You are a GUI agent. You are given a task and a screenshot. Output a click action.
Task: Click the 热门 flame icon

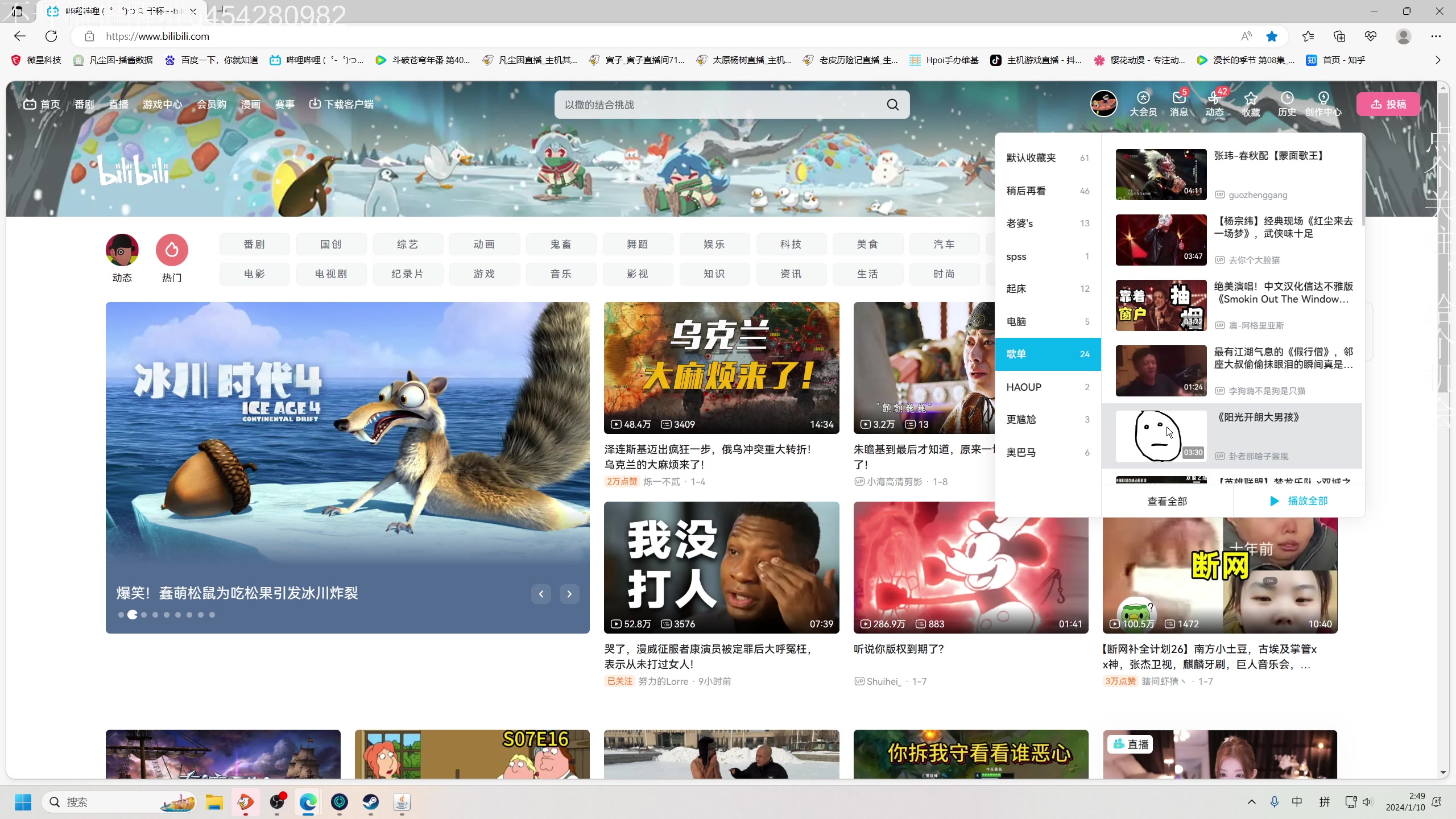point(172,250)
